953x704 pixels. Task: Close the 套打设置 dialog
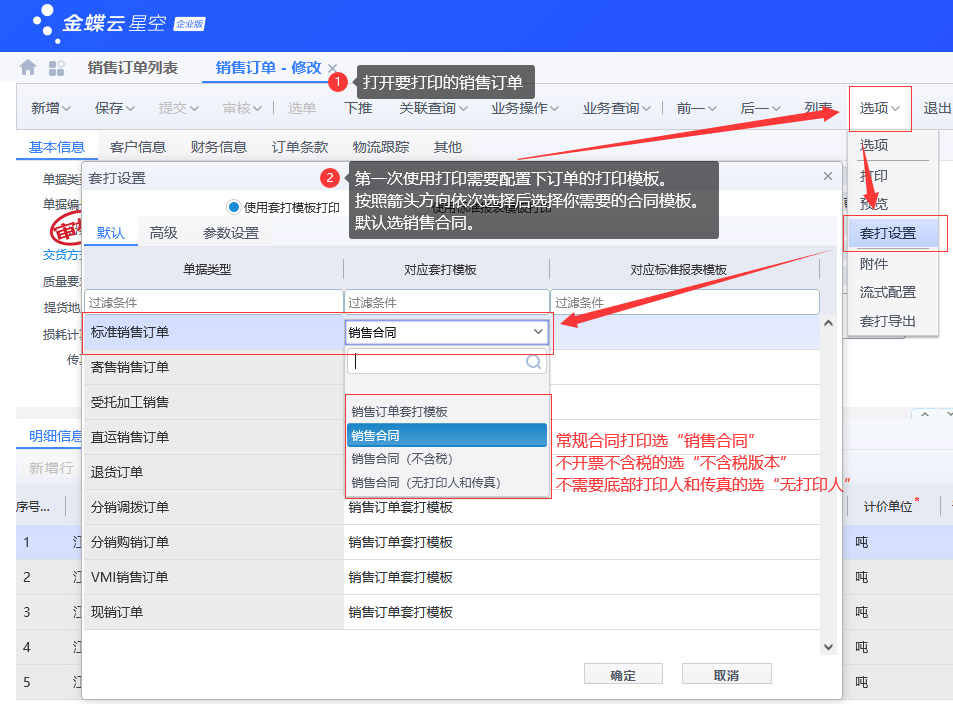[x=828, y=176]
